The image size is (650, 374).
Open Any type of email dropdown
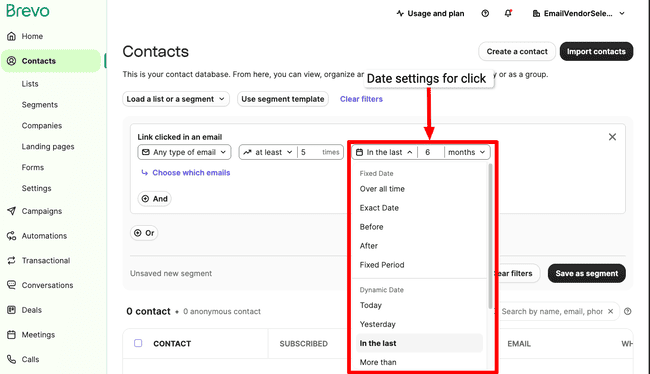(184, 152)
